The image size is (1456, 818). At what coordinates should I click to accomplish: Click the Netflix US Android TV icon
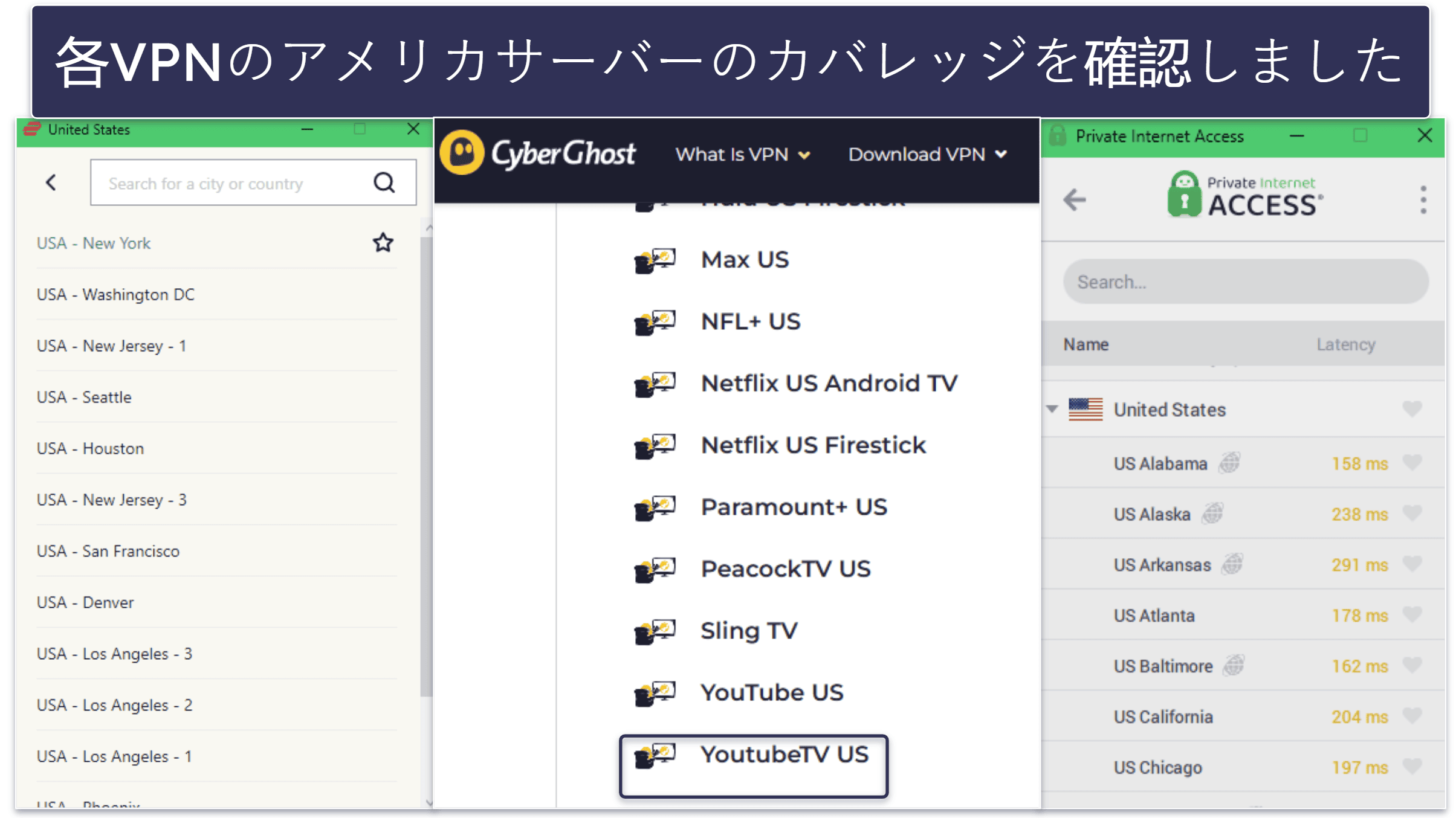655,384
